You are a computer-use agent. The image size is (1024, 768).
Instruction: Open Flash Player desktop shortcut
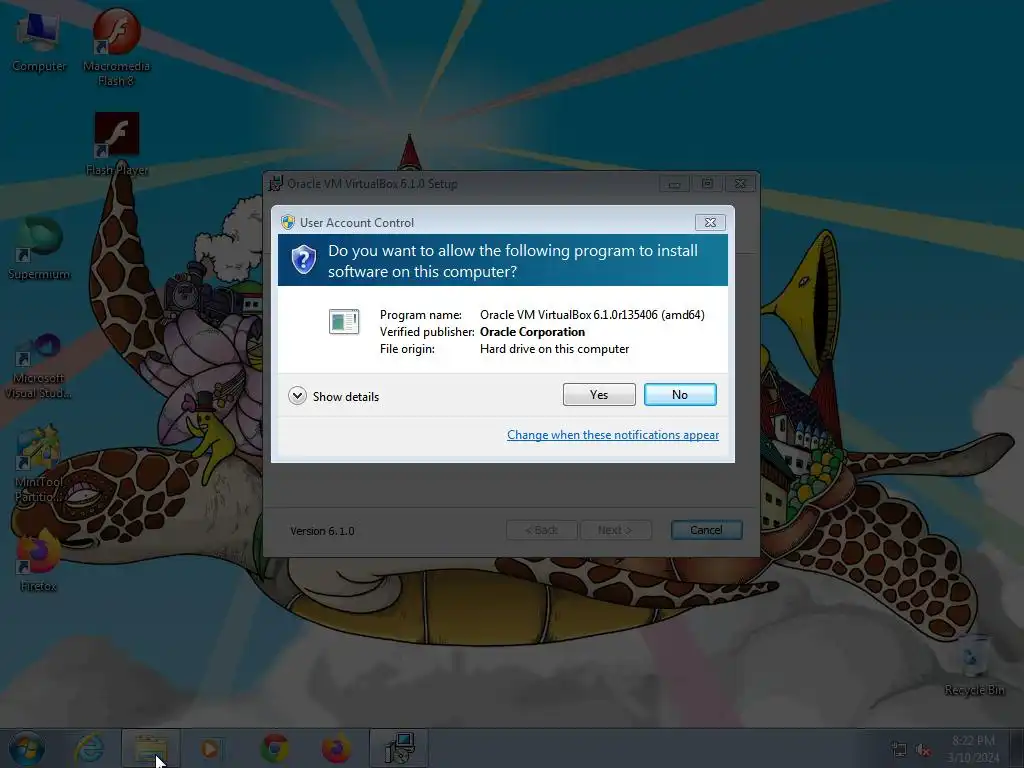[x=117, y=144]
